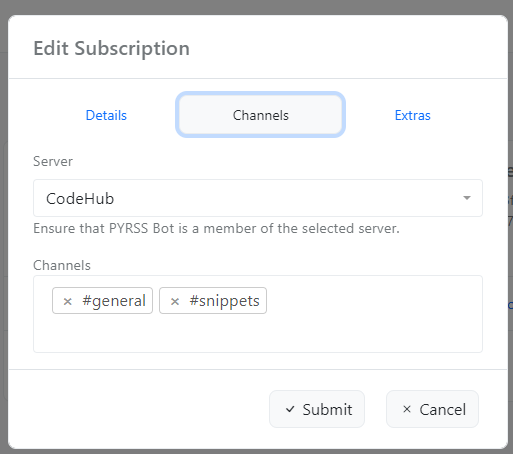Click the checkmark icon on Submit
Screen dimensions: 513x454
(290, 409)
